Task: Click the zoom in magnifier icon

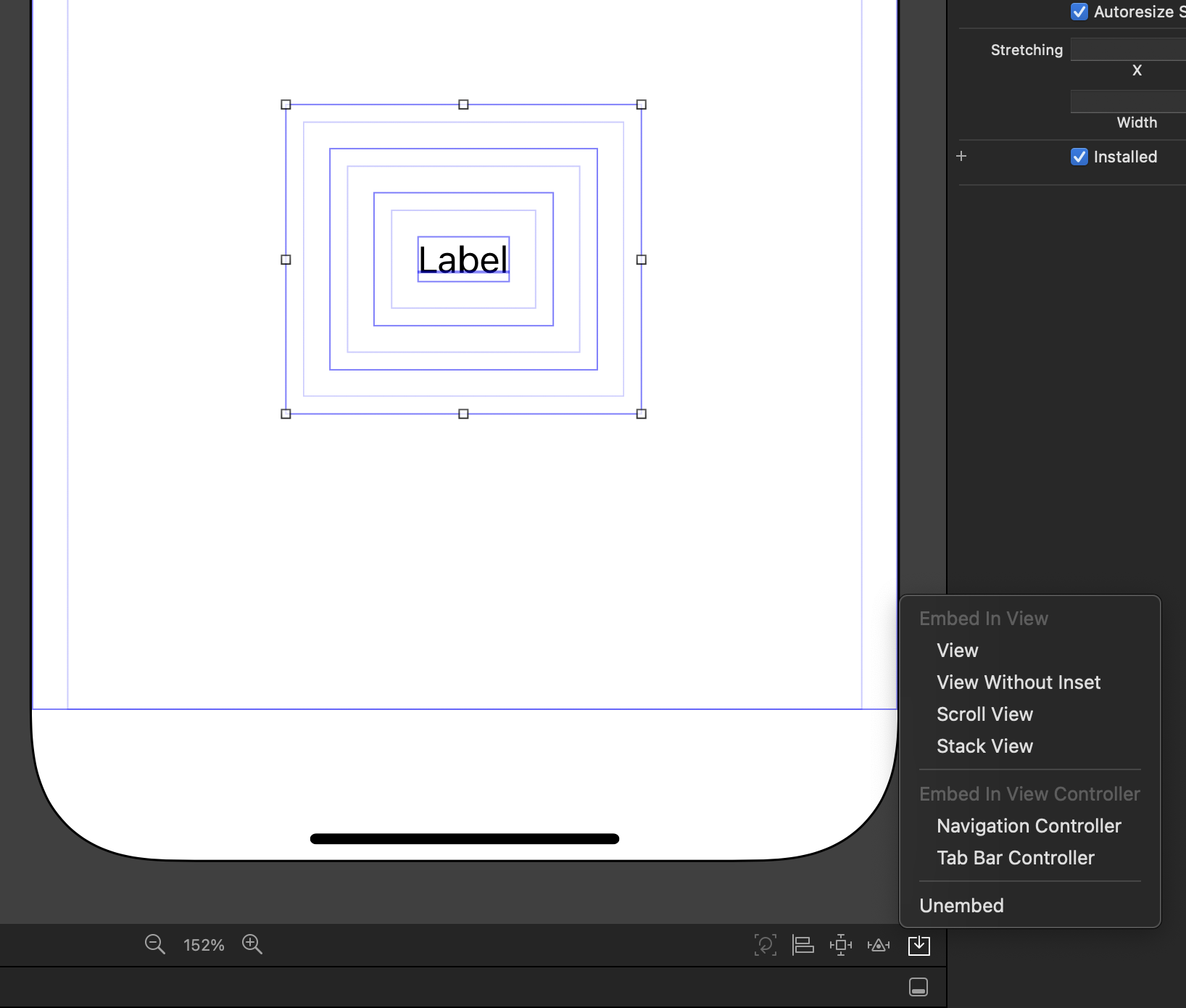Action: pyautogui.click(x=252, y=944)
